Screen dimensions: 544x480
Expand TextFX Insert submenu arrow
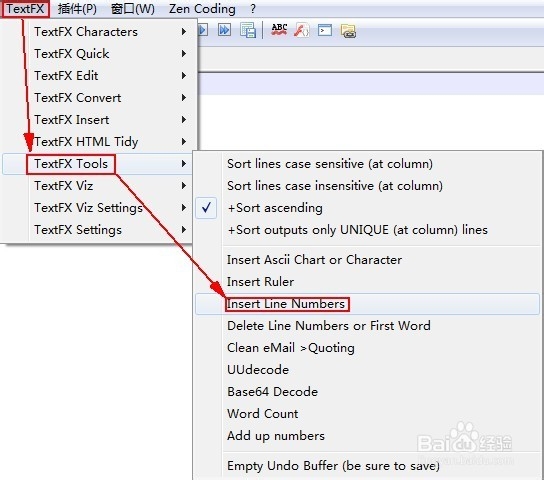point(184,120)
